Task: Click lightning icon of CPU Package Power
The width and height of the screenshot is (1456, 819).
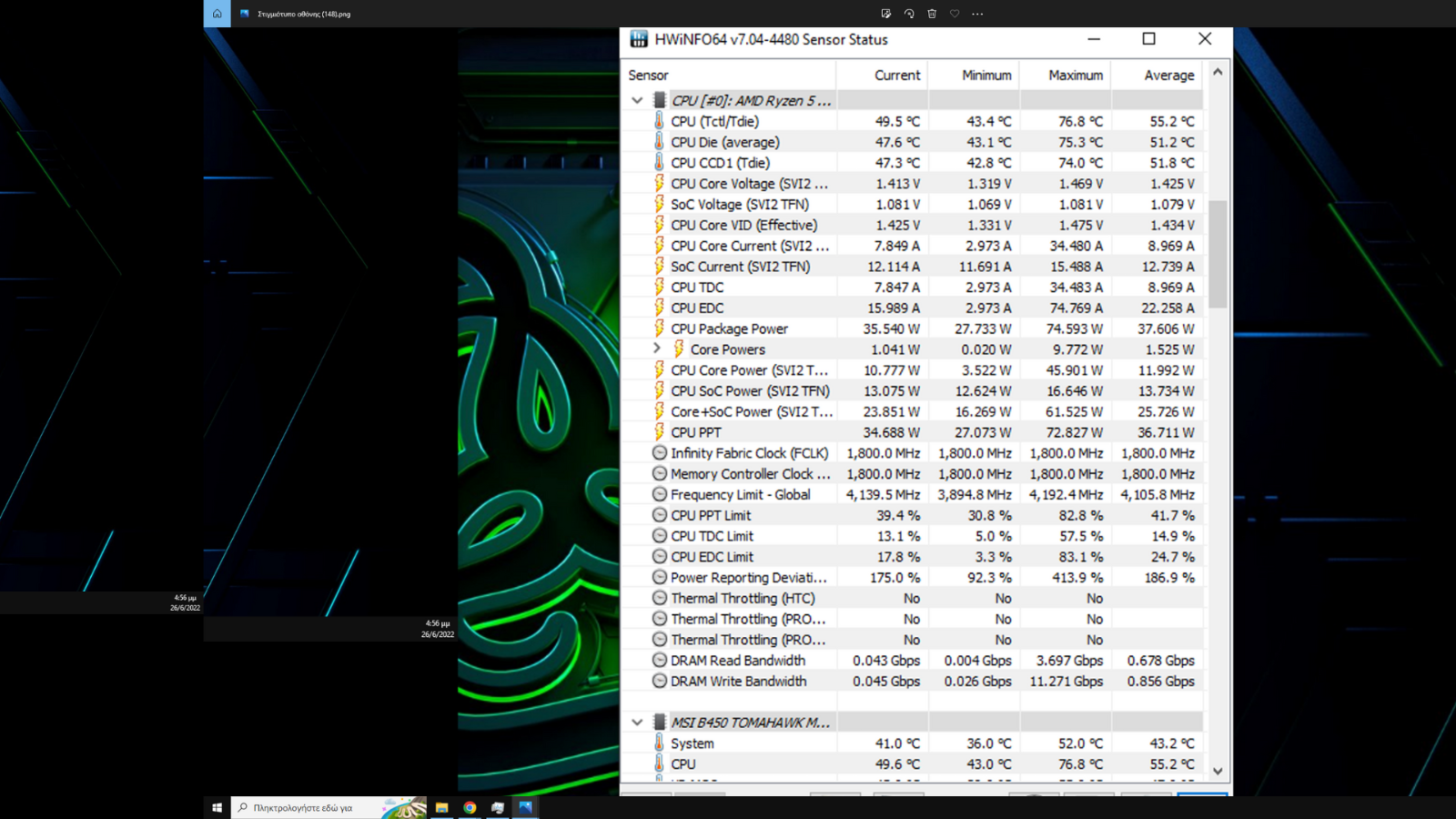Action: pyautogui.click(x=659, y=329)
